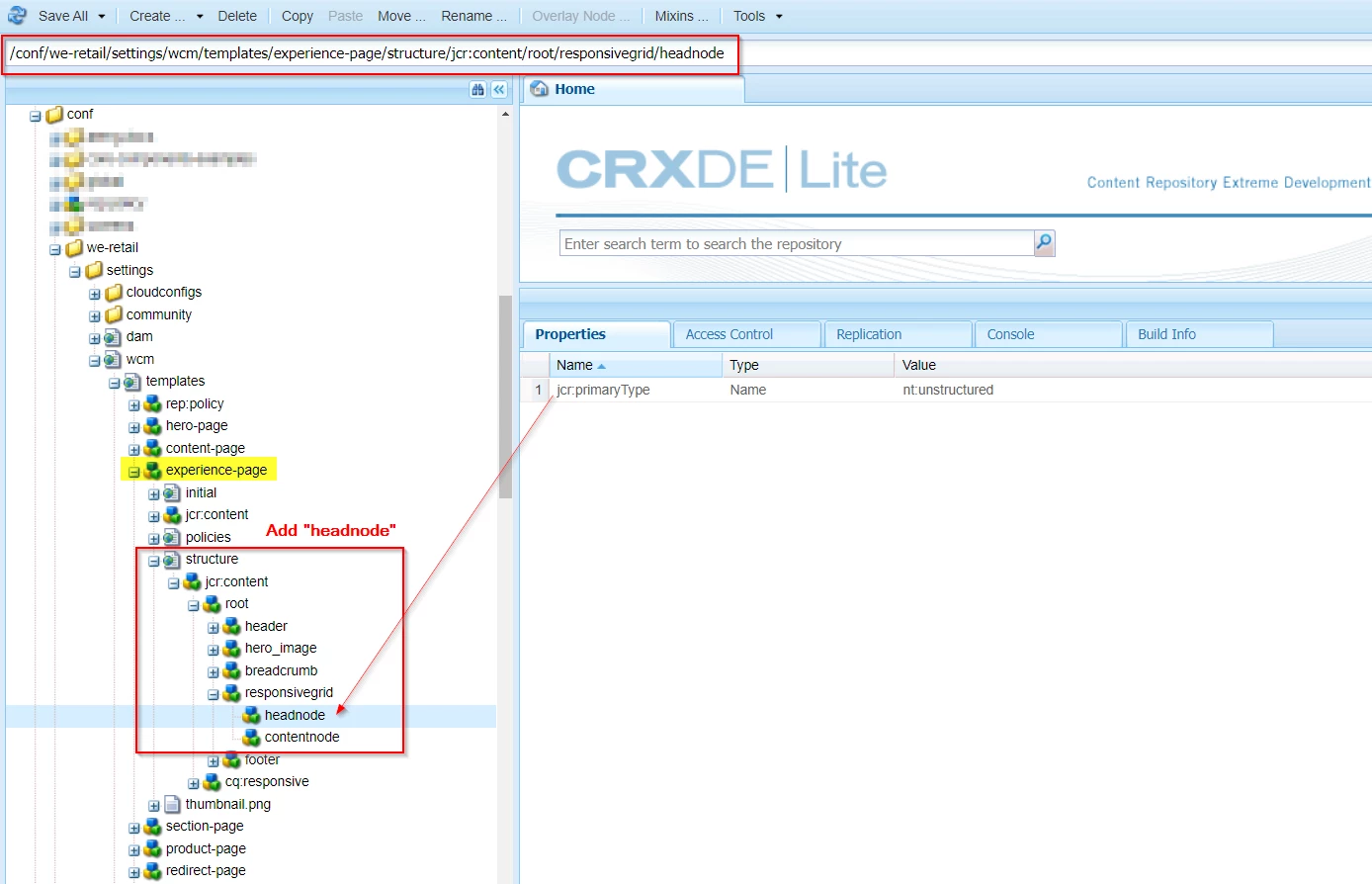1372x884 pixels.
Task: Click the header node cubes icon
Action: (x=232, y=626)
